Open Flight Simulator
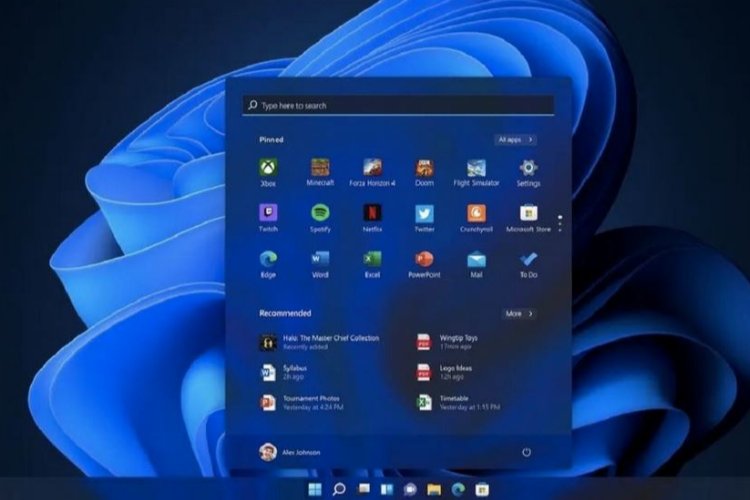 [476, 172]
